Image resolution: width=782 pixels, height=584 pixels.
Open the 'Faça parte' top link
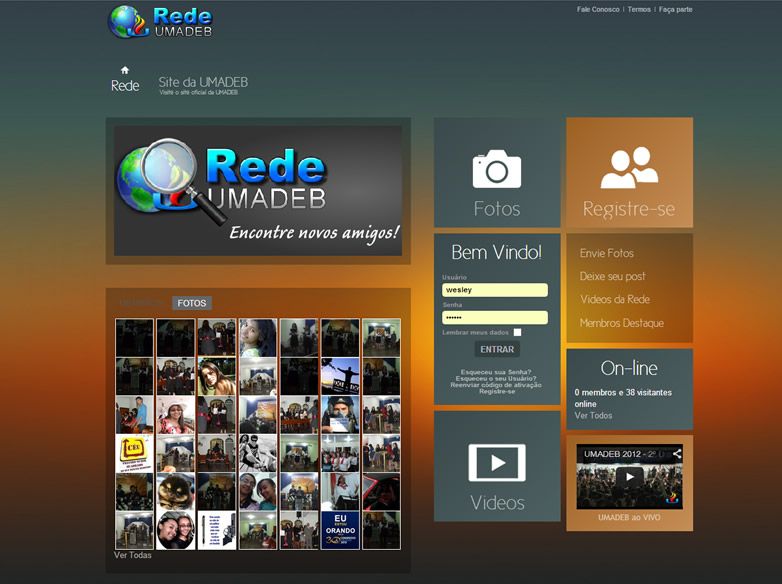point(675,9)
